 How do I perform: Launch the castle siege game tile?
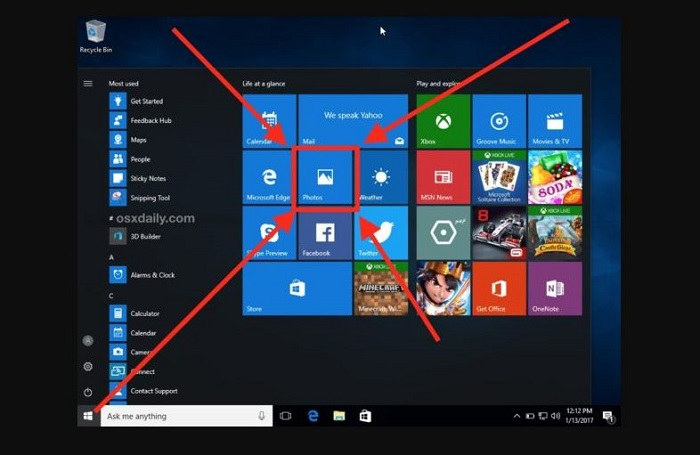[x=555, y=233]
